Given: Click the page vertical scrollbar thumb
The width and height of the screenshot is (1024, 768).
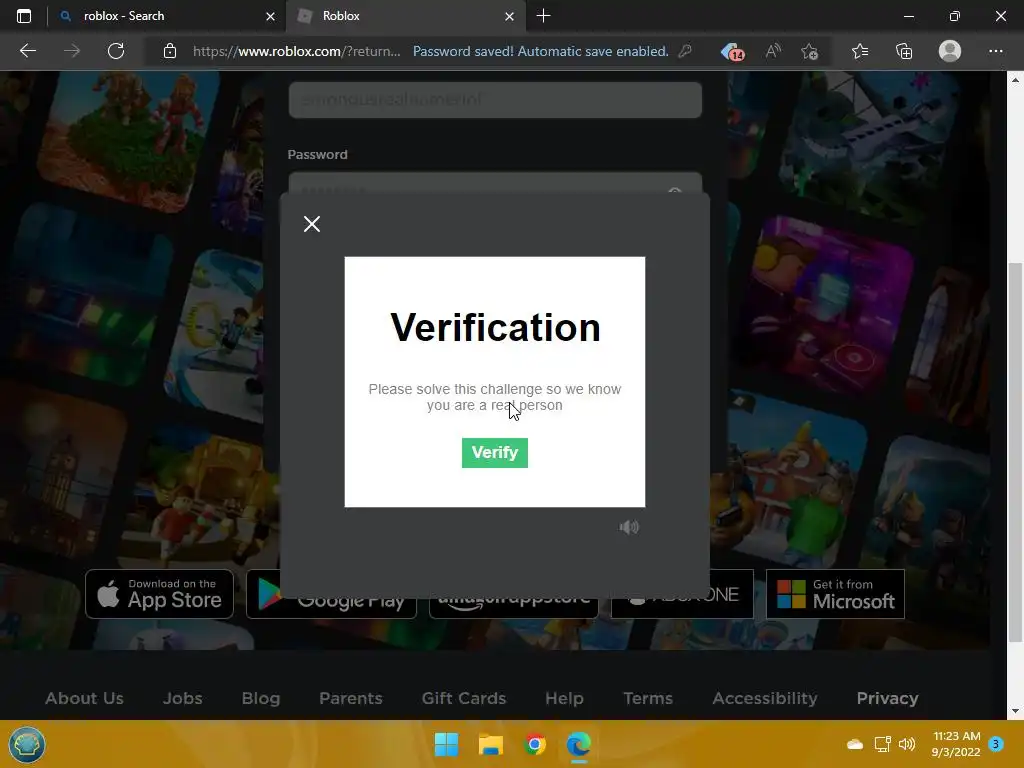Looking at the screenshot, I should tap(1015, 452).
